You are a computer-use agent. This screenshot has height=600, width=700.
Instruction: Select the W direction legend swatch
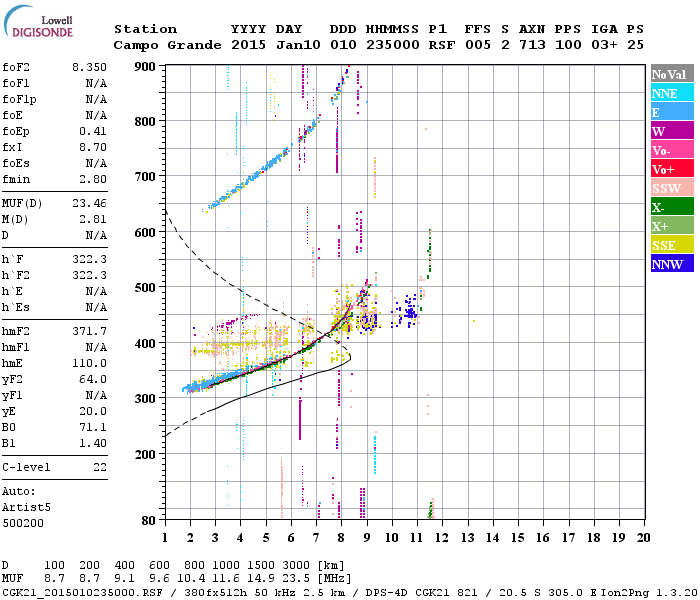(672, 131)
